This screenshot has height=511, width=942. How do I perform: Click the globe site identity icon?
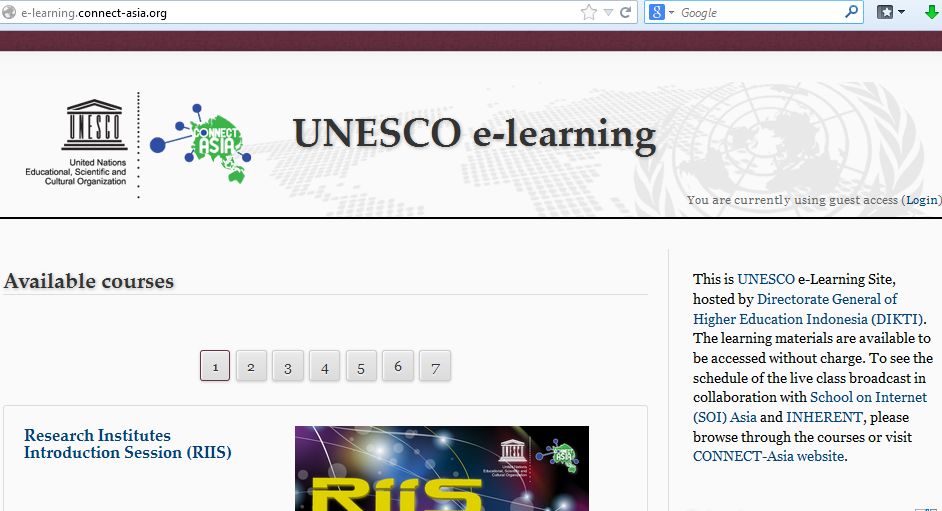coord(9,13)
